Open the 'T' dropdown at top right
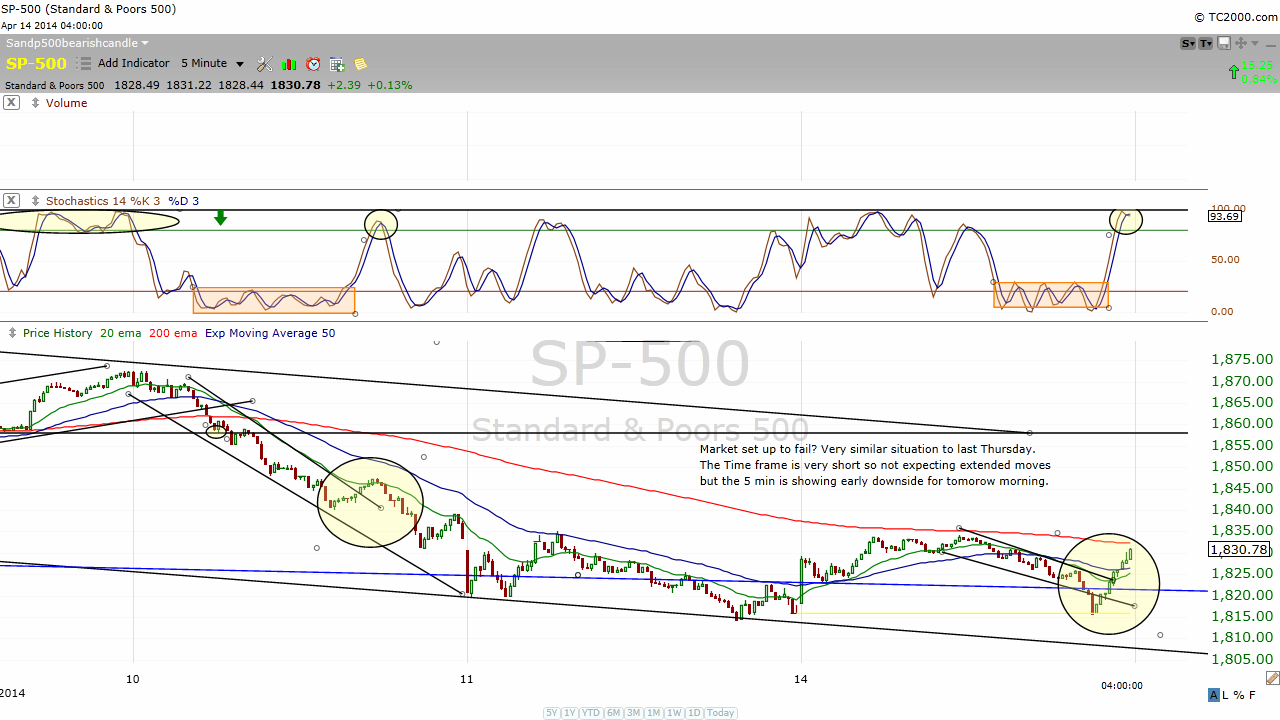1280x720 pixels. point(1206,43)
